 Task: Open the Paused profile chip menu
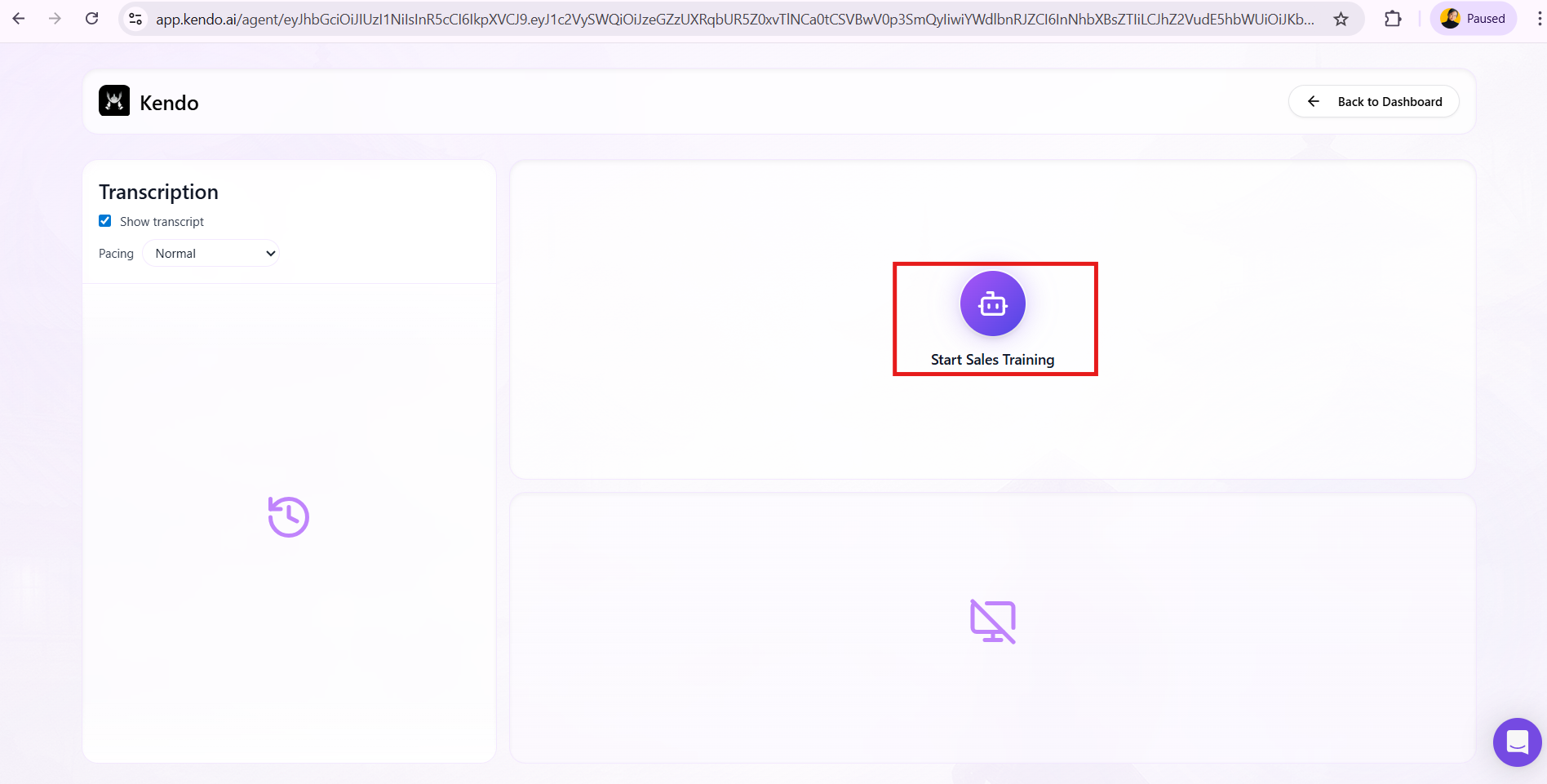[1473, 19]
